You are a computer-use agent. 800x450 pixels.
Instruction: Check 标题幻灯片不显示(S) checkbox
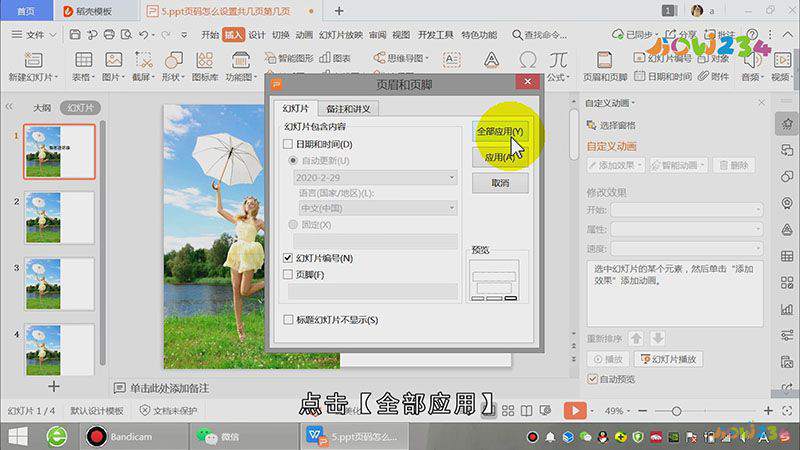(288, 320)
